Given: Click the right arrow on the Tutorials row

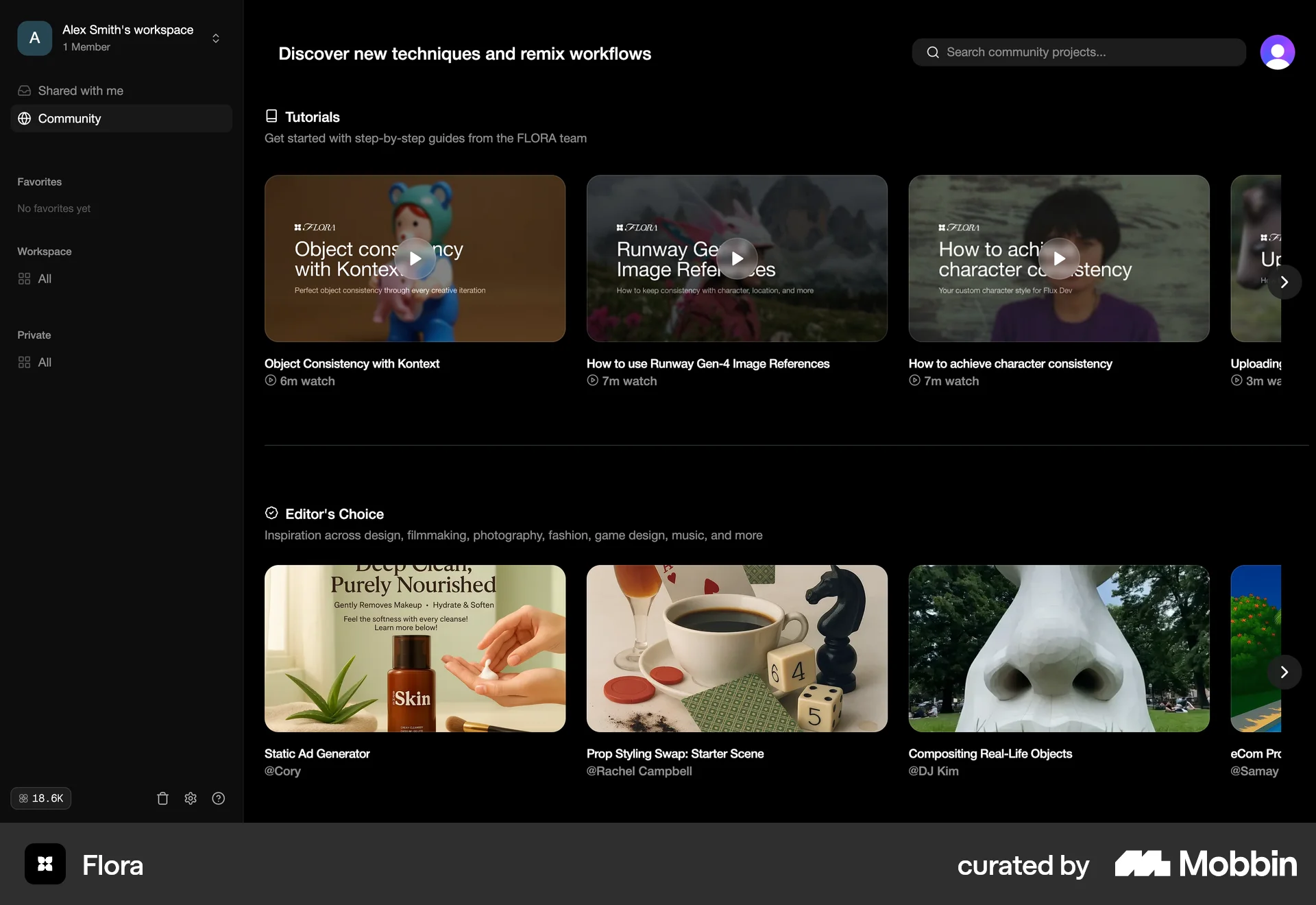Looking at the screenshot, I should pyautogui.click(x=1285, y=282).
